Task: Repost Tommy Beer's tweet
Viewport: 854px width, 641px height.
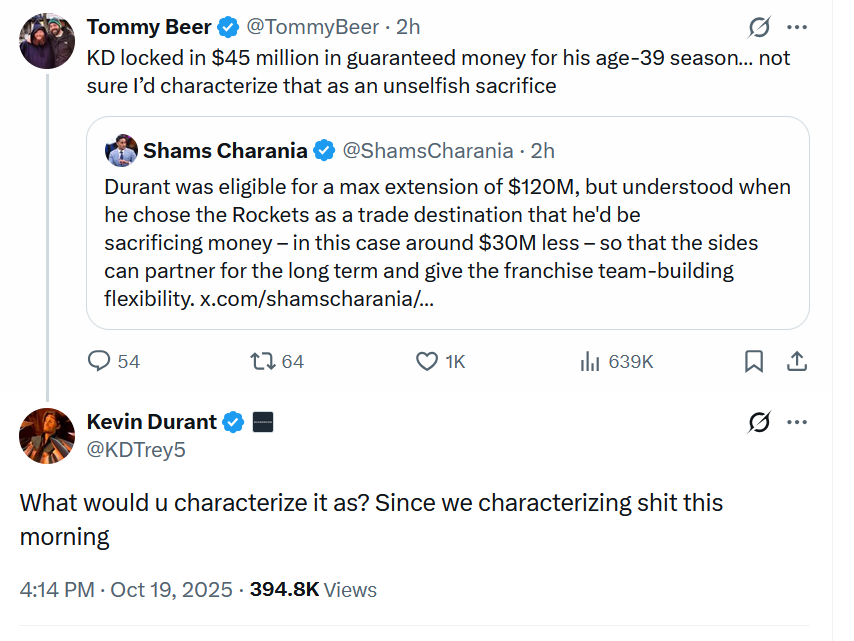Action: [263, 361]
